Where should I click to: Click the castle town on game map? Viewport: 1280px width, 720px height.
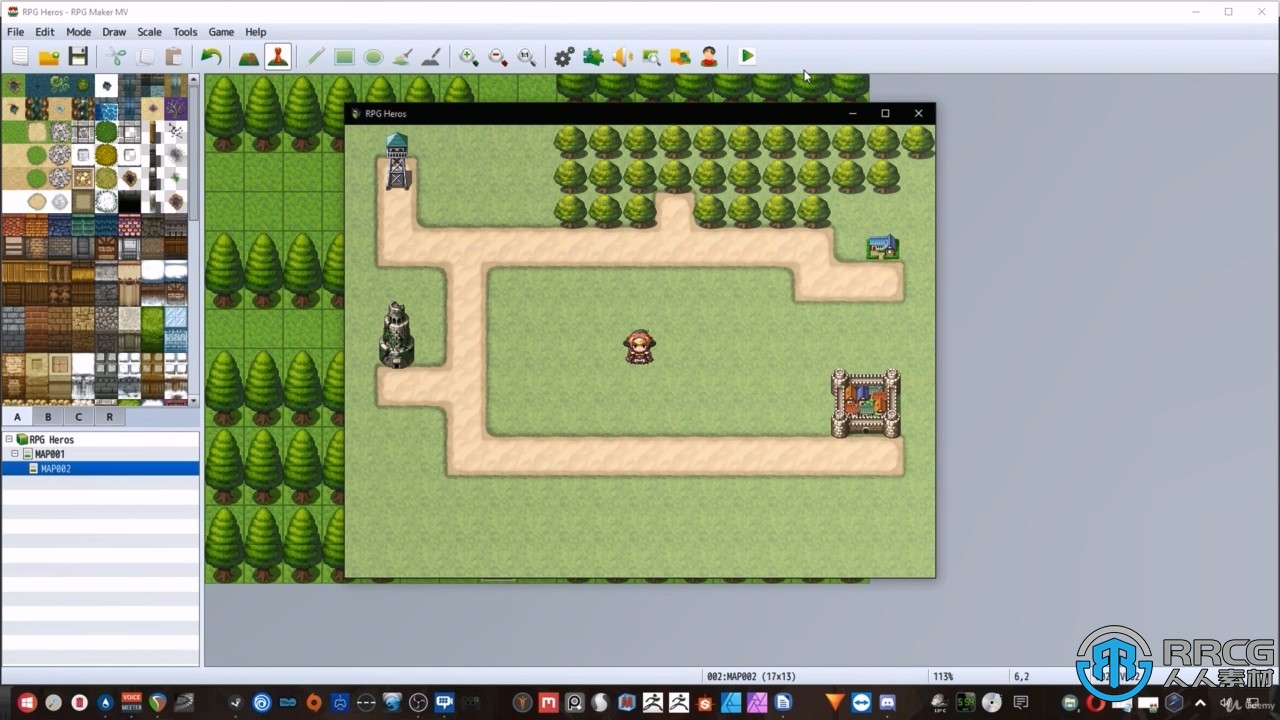pyautogui.click(x=866, y=403)
